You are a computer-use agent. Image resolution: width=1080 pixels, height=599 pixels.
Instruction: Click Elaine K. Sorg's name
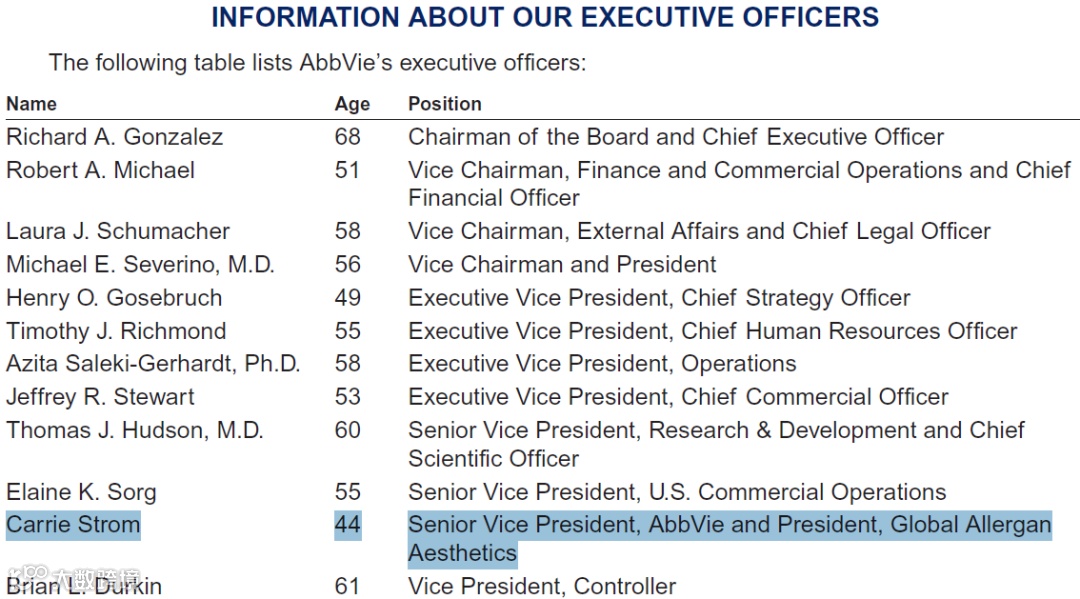click(81, 492)
